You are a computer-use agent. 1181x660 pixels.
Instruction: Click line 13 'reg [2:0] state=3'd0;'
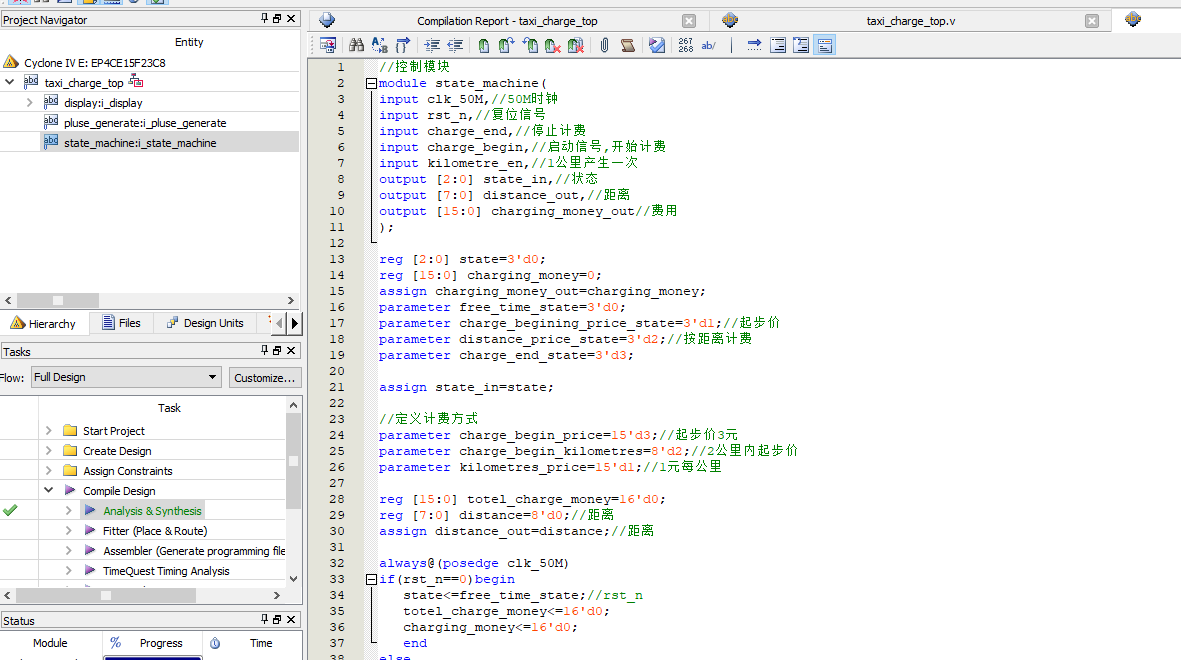(462, 259)
